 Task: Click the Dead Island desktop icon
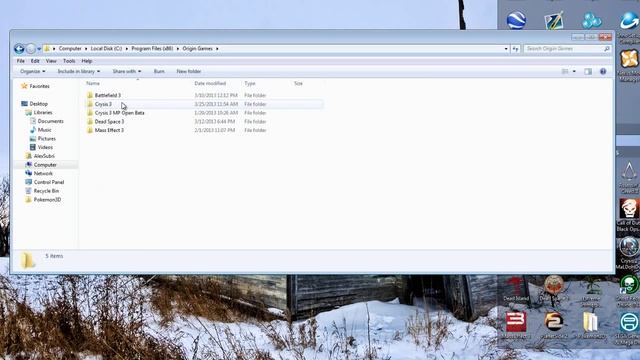pyautogui.click(x=516, y=289)
